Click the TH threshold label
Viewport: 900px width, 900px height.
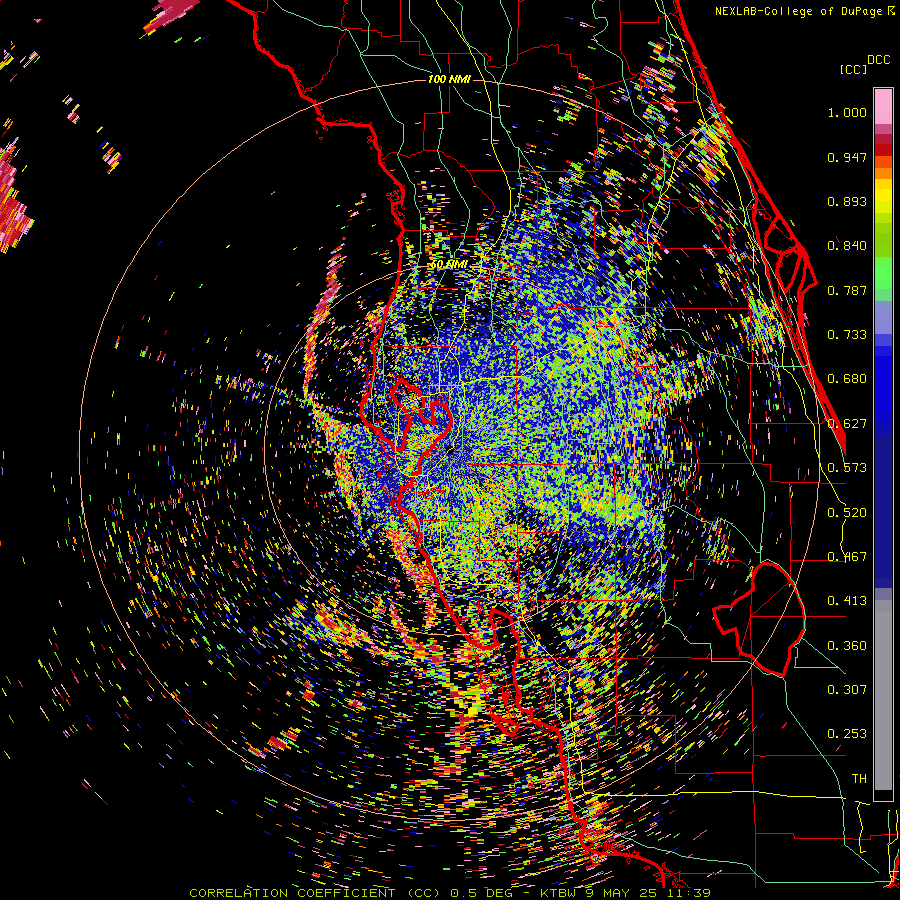[859, 779]
